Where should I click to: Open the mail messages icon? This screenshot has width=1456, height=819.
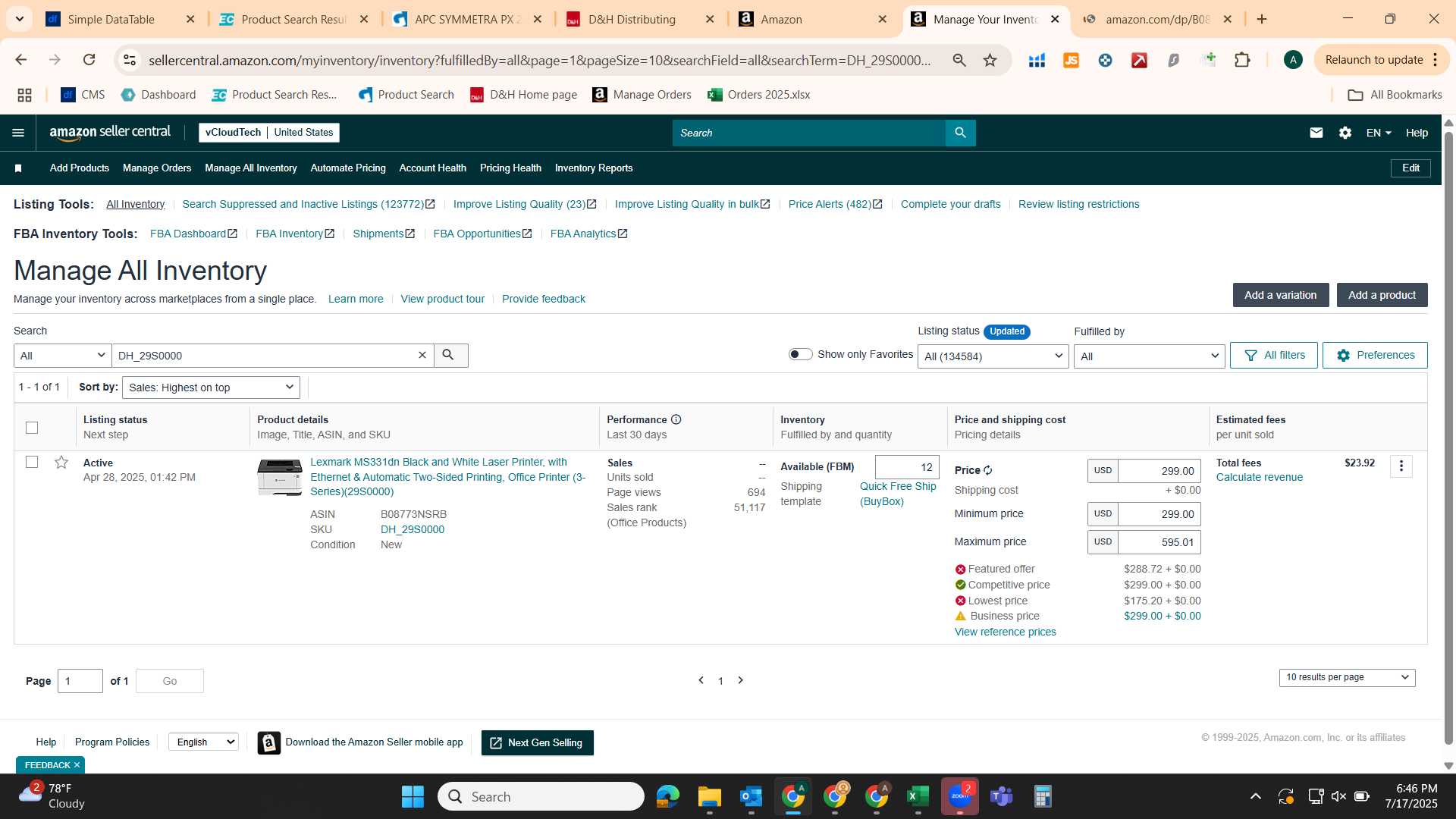click(1316, 133)
